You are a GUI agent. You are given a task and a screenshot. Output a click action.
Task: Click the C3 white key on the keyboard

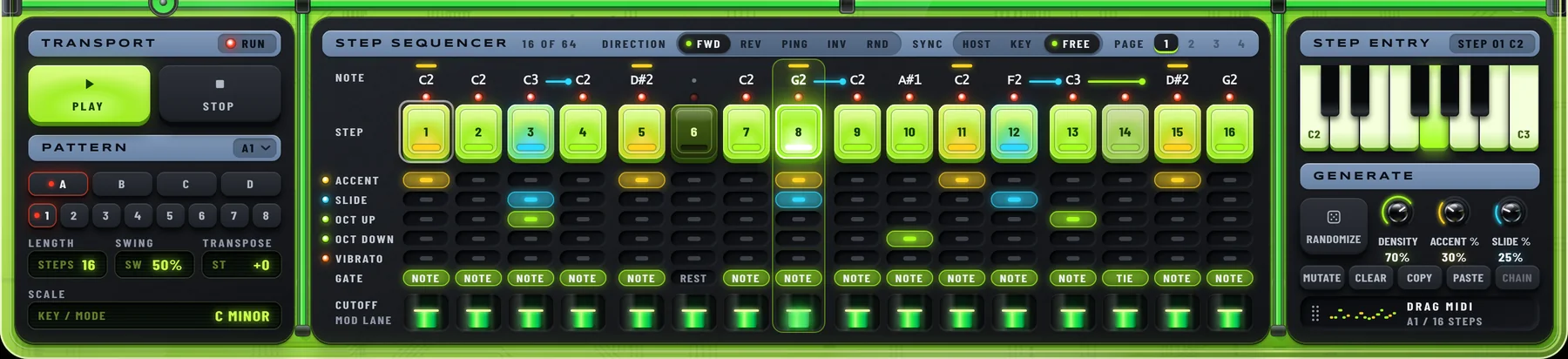tap(1524, 132)
